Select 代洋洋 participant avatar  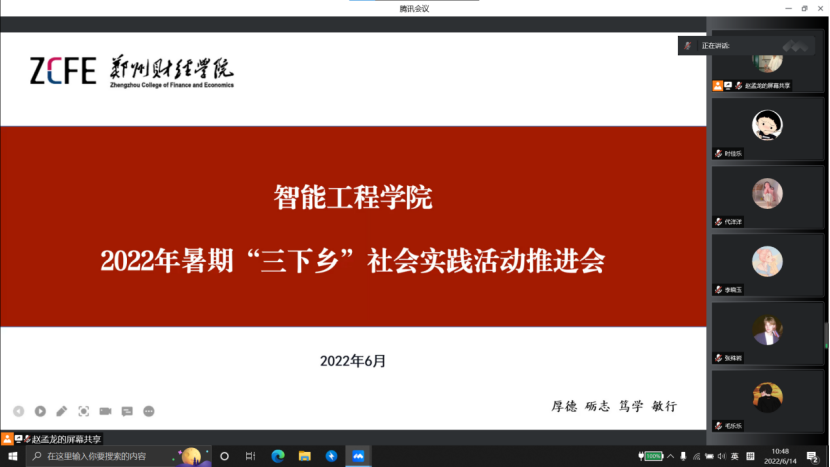pos(767,193)
